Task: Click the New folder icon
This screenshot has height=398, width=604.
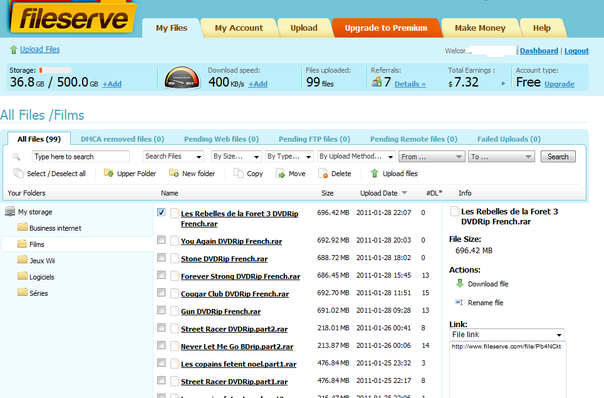Action: point(174,173)
